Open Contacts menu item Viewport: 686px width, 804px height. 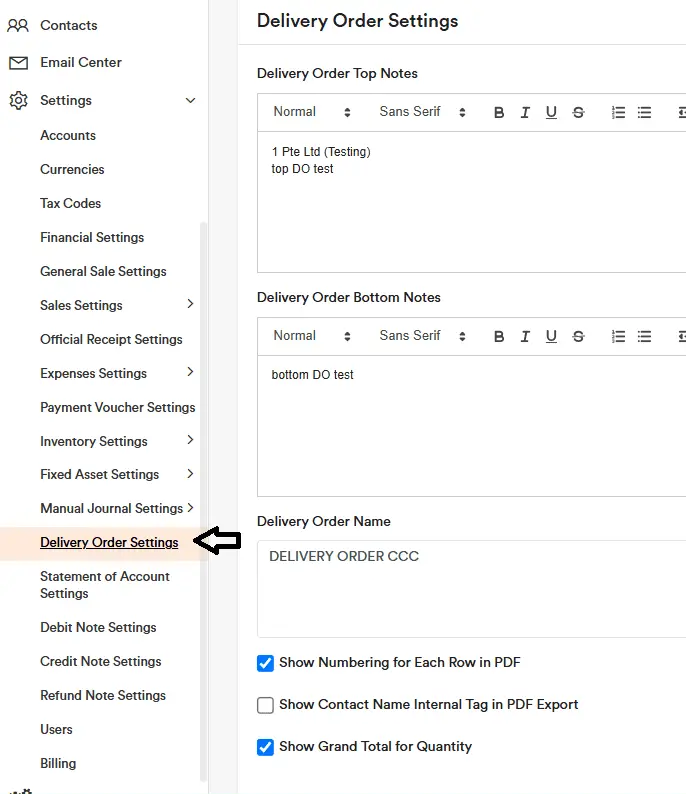tap(69, 25)
